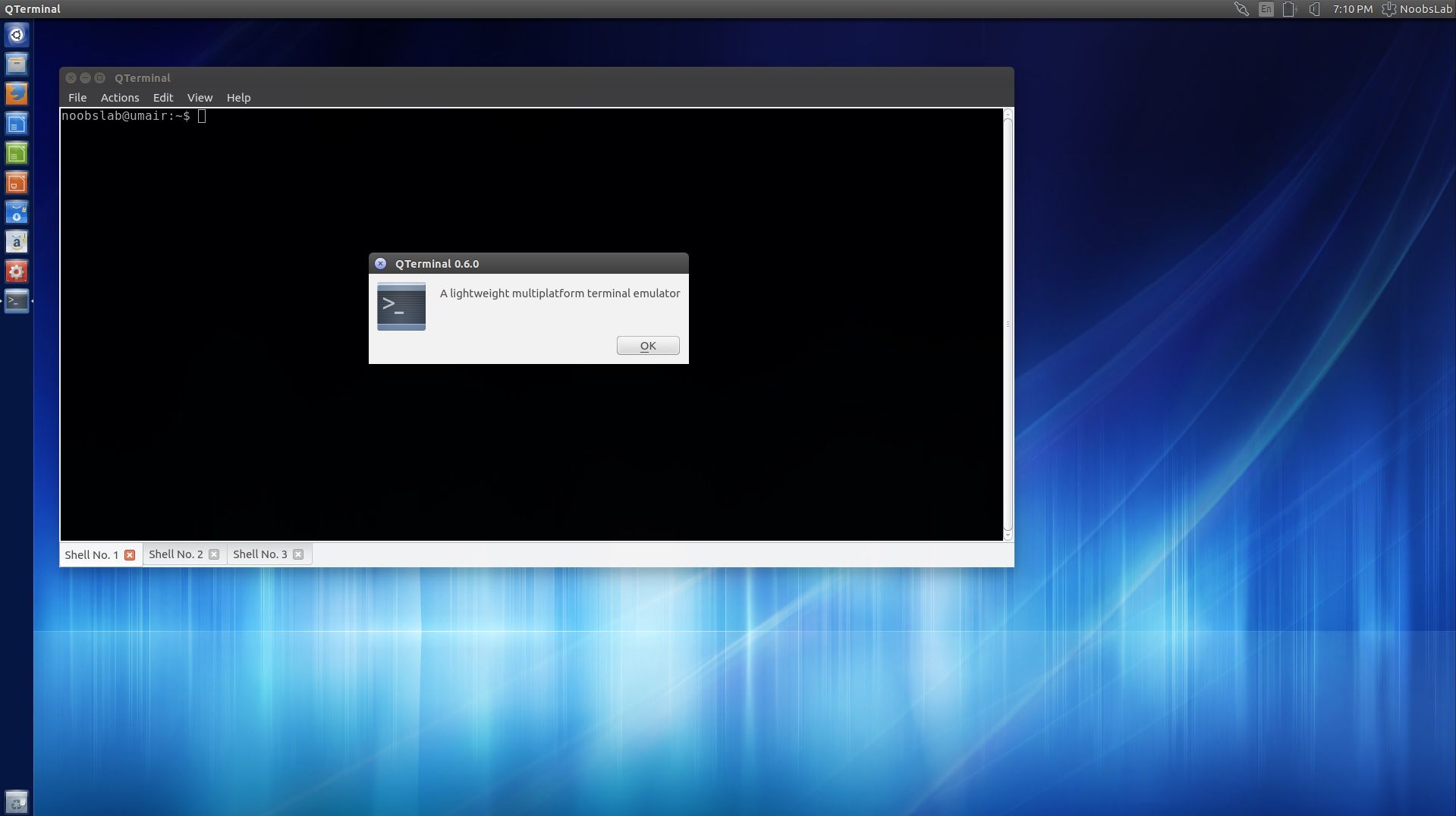The image size is (1456, 816).
Task: Open System Settings from the launcher
Action: 17,271
